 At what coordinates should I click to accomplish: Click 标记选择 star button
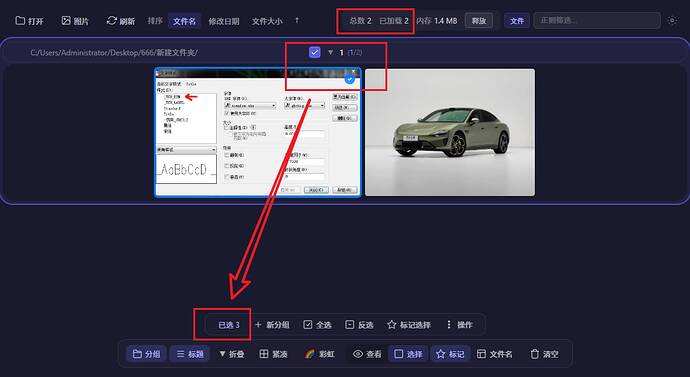(x=408, y=325)
